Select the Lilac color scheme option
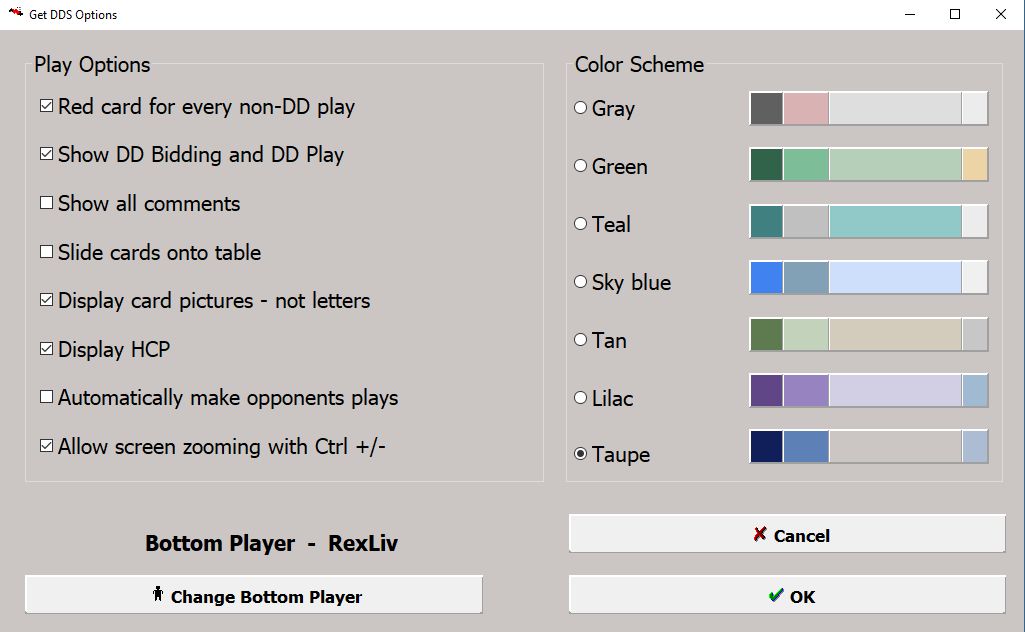Viewport: 1025px width, 632px height. pyautogui.click(x=580, y=398)
